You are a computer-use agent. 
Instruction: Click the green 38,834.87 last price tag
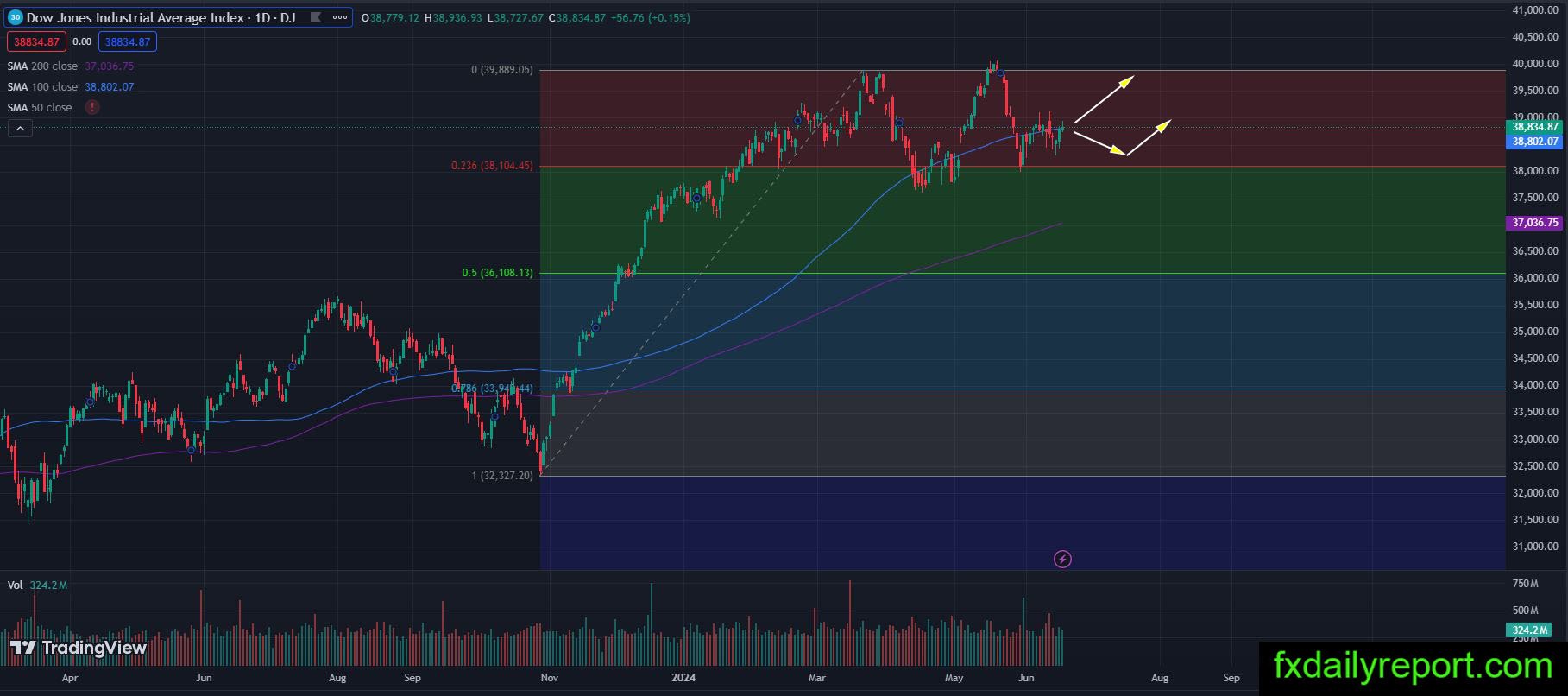[1535, 127]
